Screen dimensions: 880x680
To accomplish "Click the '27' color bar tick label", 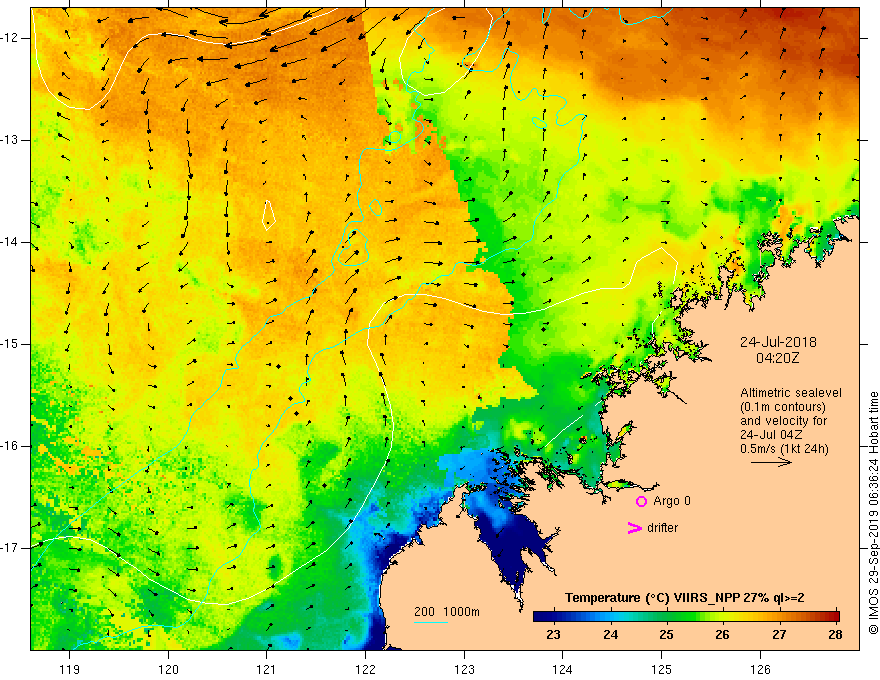I will click(779, 635).
